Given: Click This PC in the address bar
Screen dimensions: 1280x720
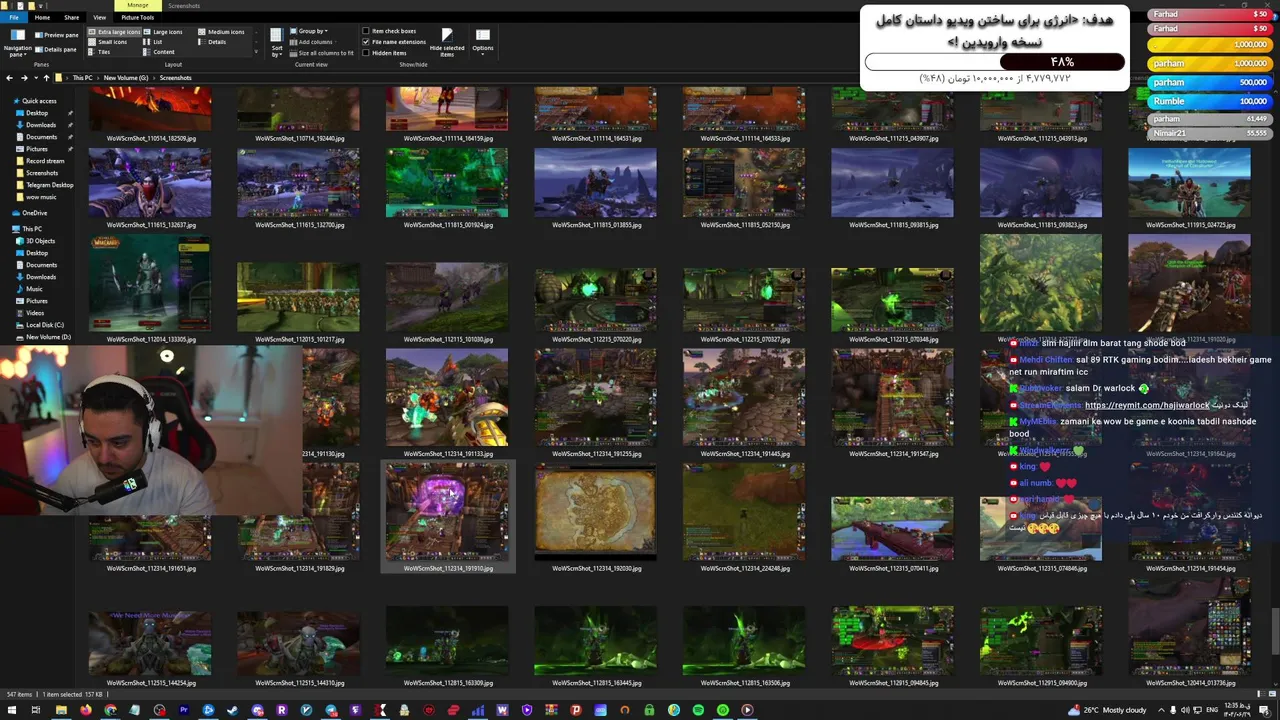Looking at the screenshot, I should coord(82,78).
